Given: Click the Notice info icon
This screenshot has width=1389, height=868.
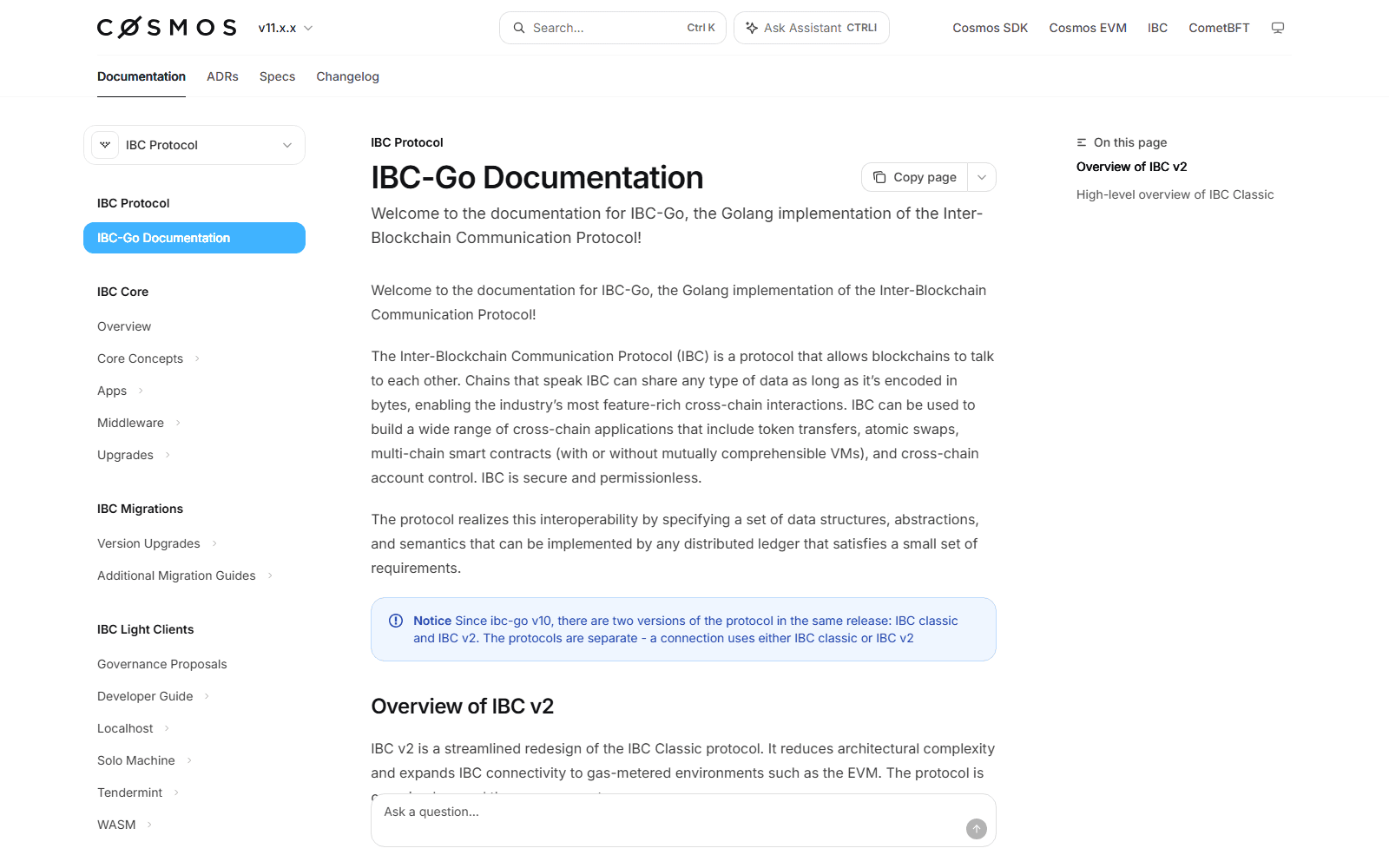Looking at the screenshot, I should coord(396,621).
